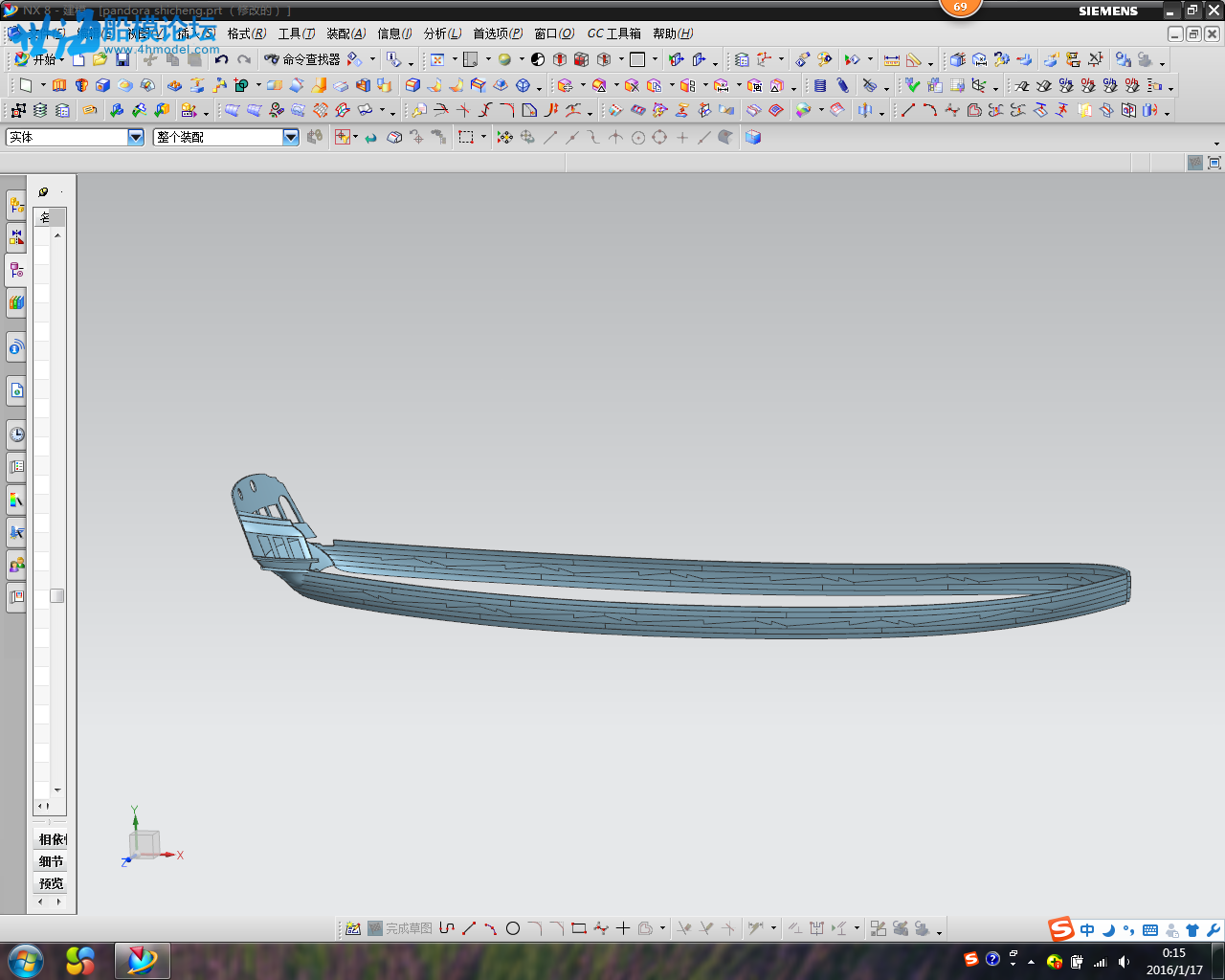The height and width of the screenshot is (980, 1225).
Task: Open the 工具(T) menu
Action: click(x=297, y=33)
